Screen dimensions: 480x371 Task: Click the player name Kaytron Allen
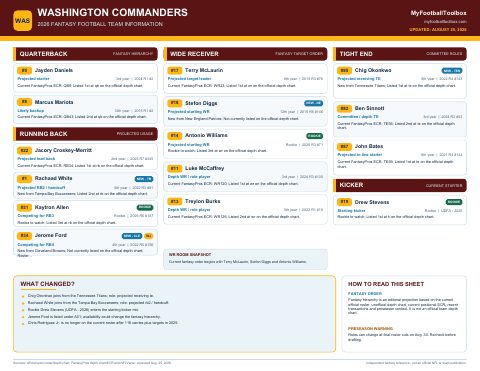pos(52,207)
